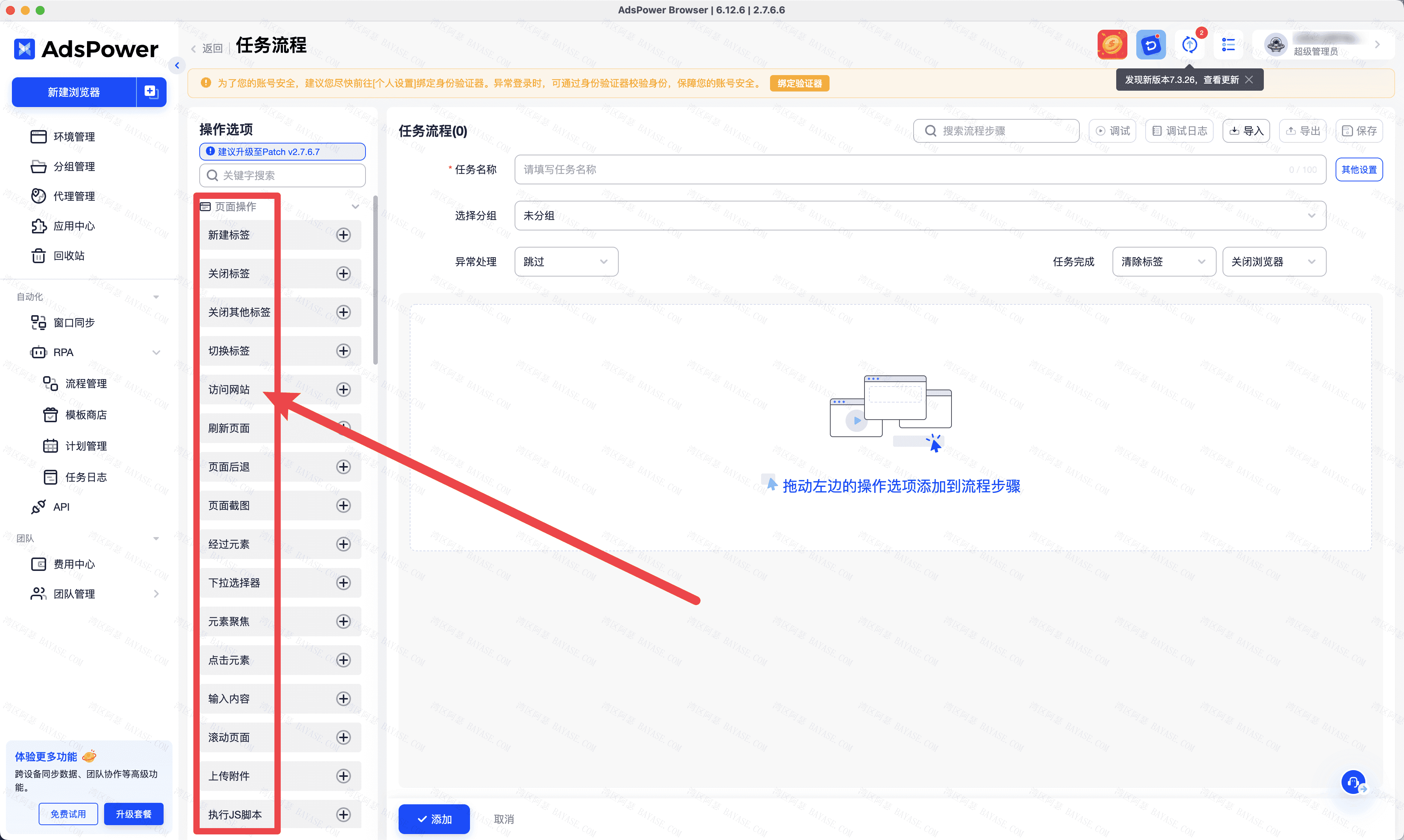Click the blue refresh-style icon in header
Screen dimensions: 1404x840
pos(1150,45)
